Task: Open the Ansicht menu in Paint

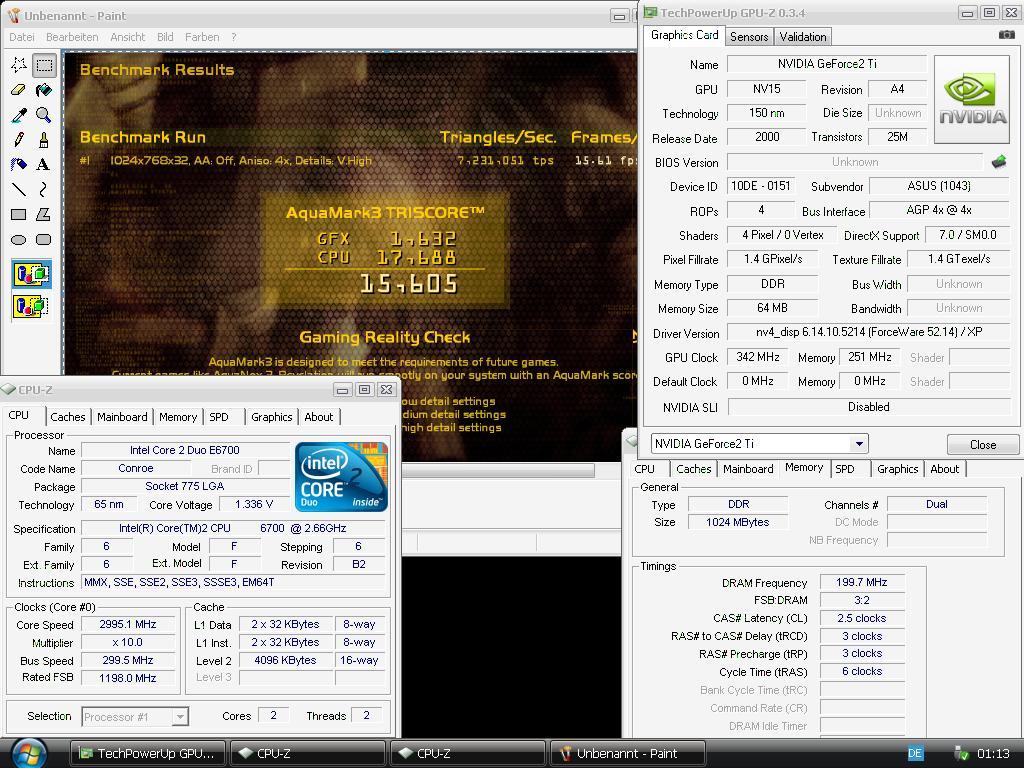Action: [x=127, y=37]
